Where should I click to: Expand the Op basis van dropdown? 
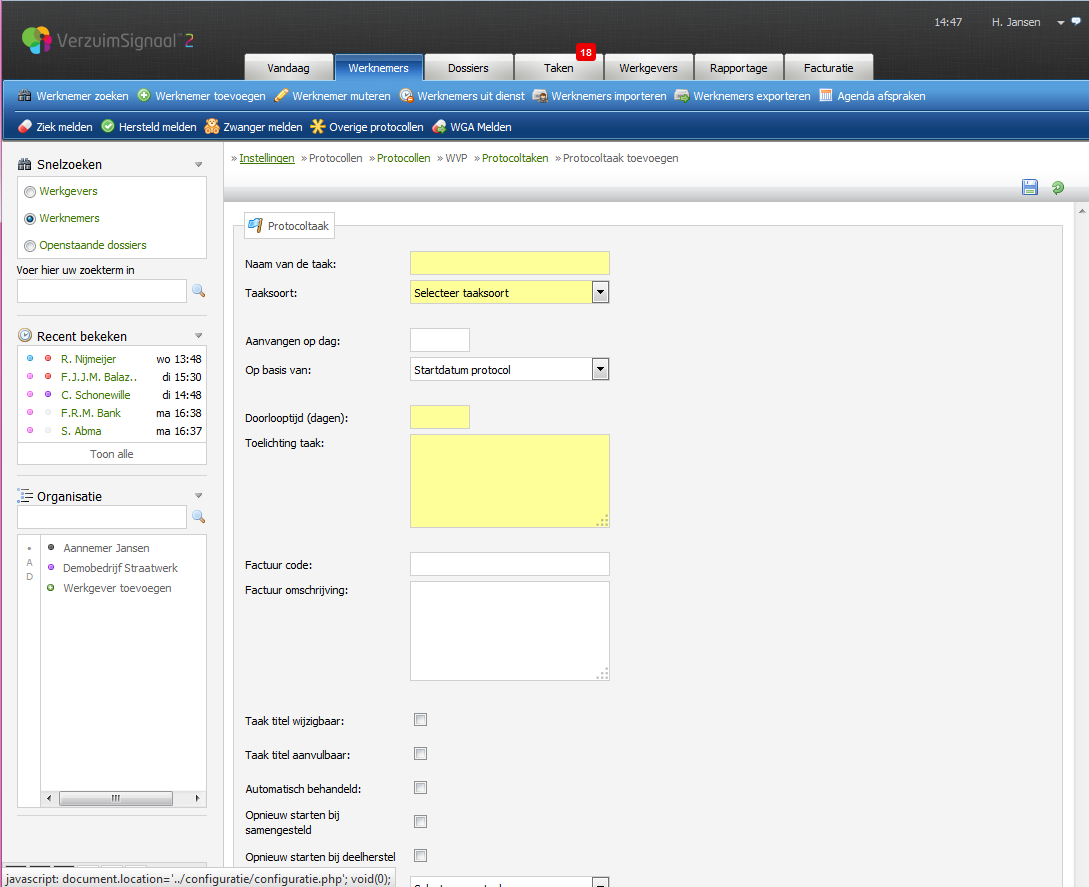(600, 370)
